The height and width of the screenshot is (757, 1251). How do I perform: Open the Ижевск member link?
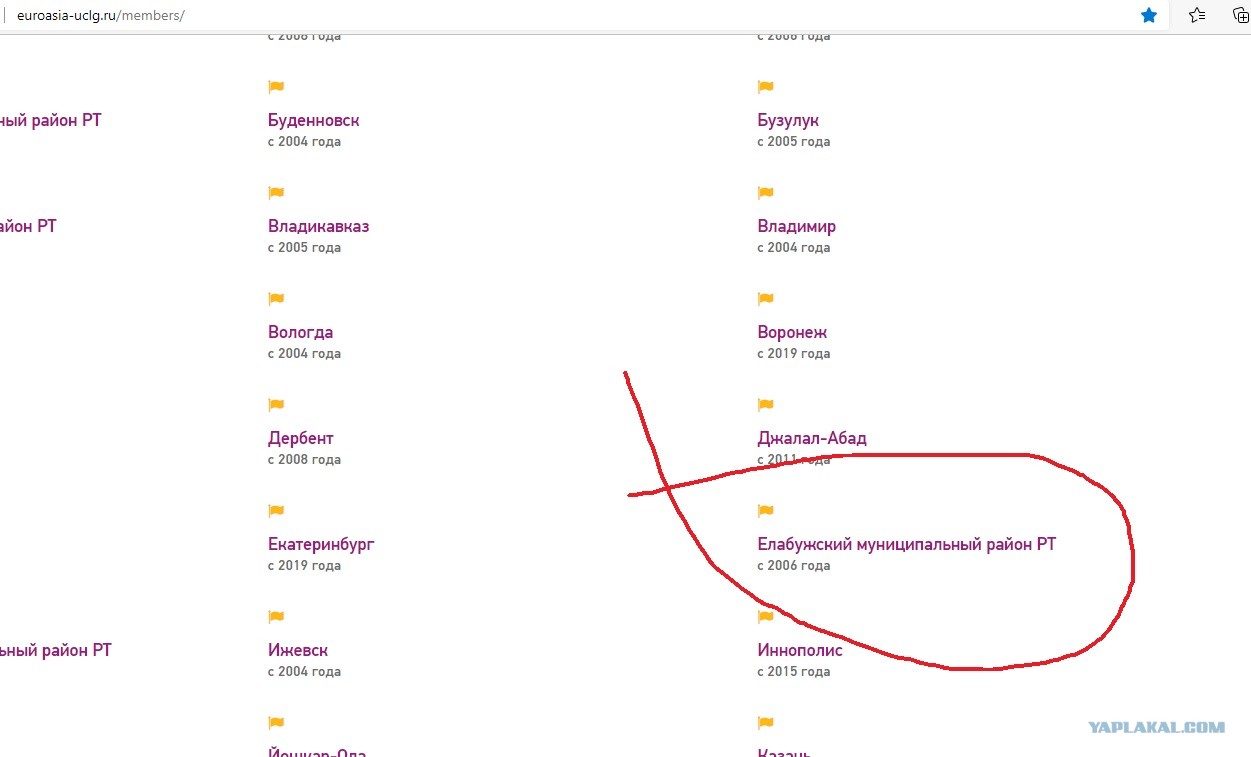297,651
